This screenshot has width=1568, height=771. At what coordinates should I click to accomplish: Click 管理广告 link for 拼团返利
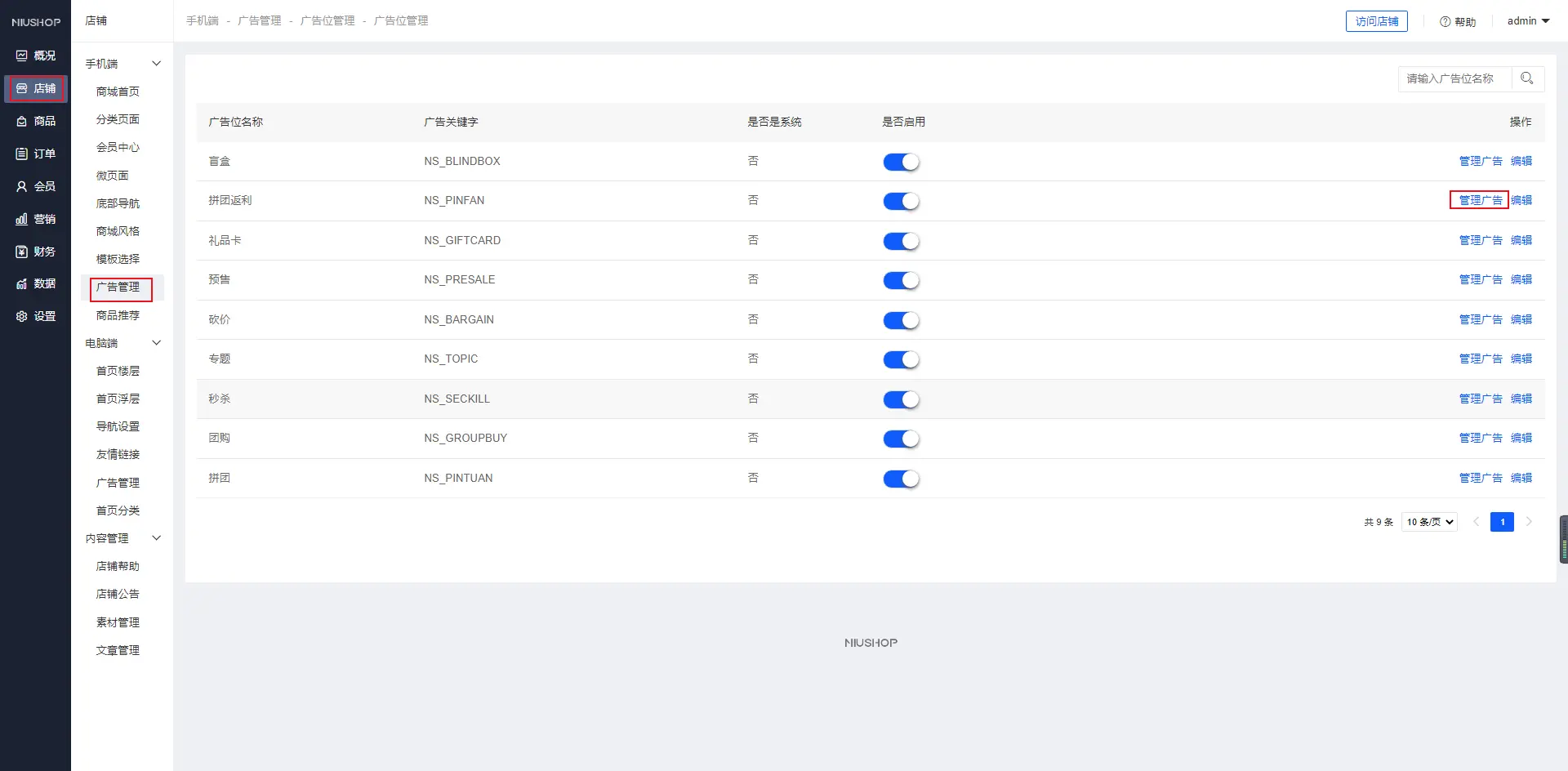[x=1480, y=200]
